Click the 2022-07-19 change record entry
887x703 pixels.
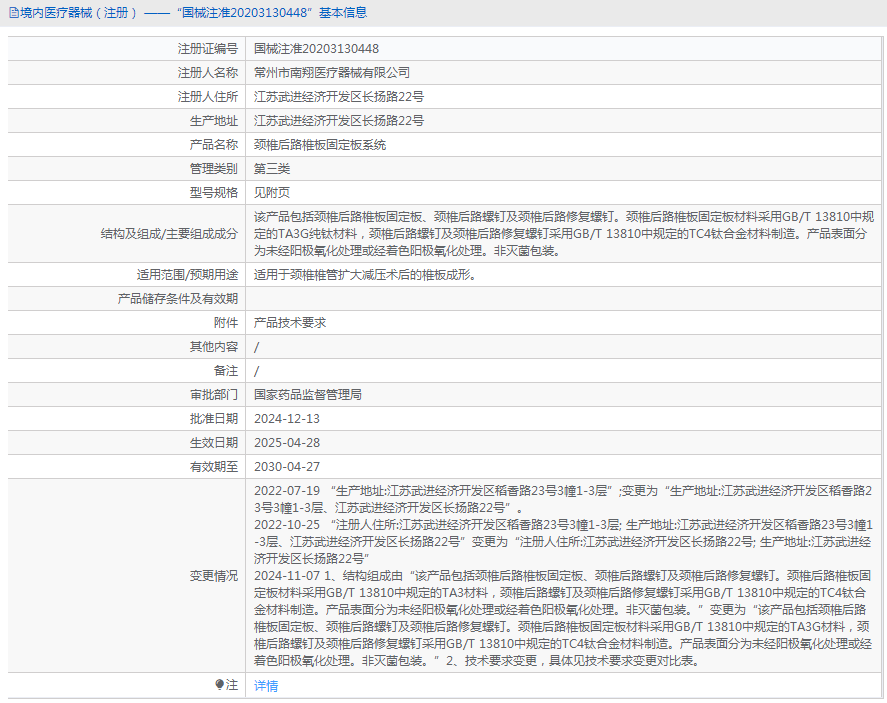[x=563, y=499]
